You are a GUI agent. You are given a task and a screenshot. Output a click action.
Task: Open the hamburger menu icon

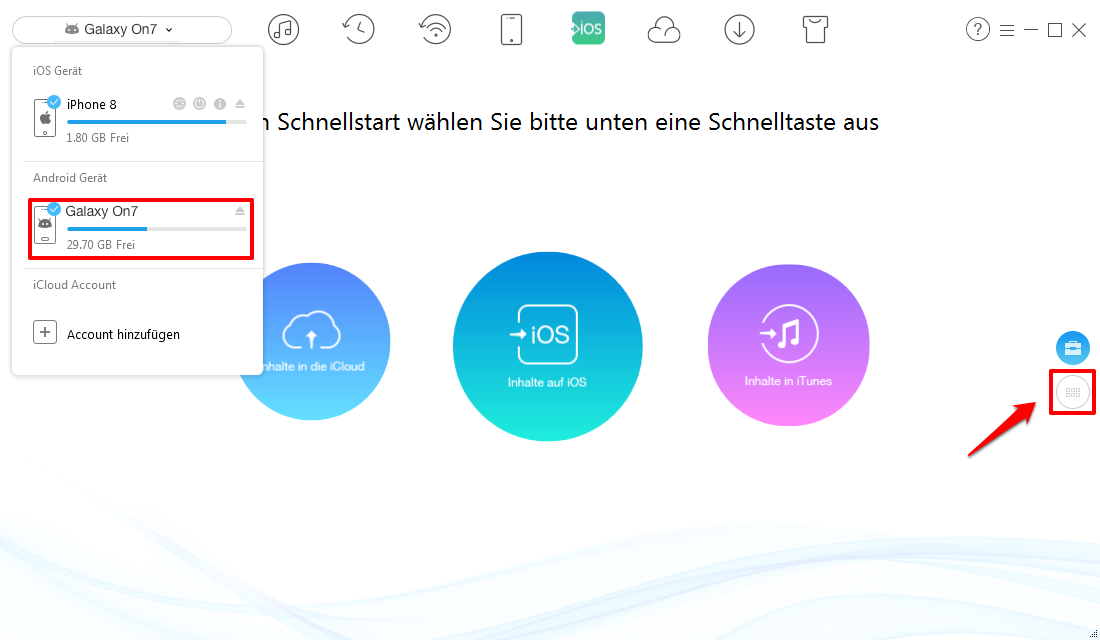(1007, 30)
